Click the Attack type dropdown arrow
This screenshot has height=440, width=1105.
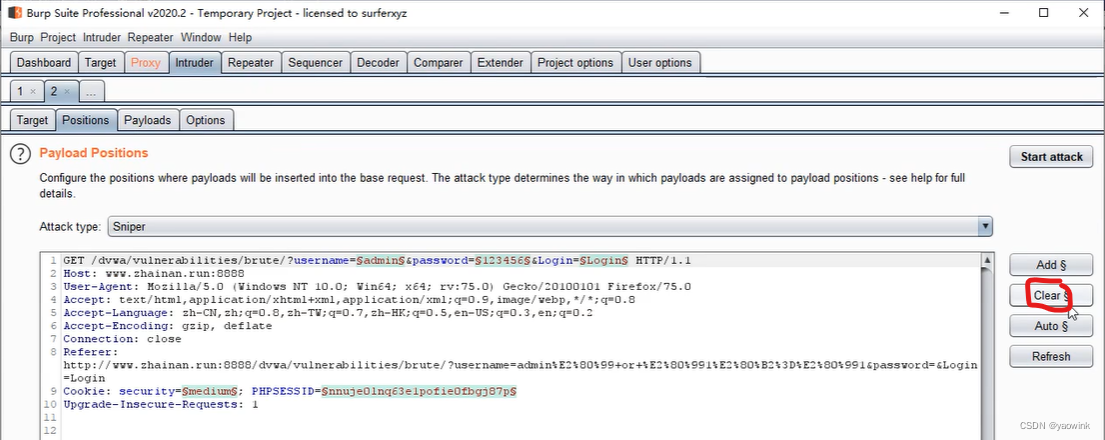point(984,226)
